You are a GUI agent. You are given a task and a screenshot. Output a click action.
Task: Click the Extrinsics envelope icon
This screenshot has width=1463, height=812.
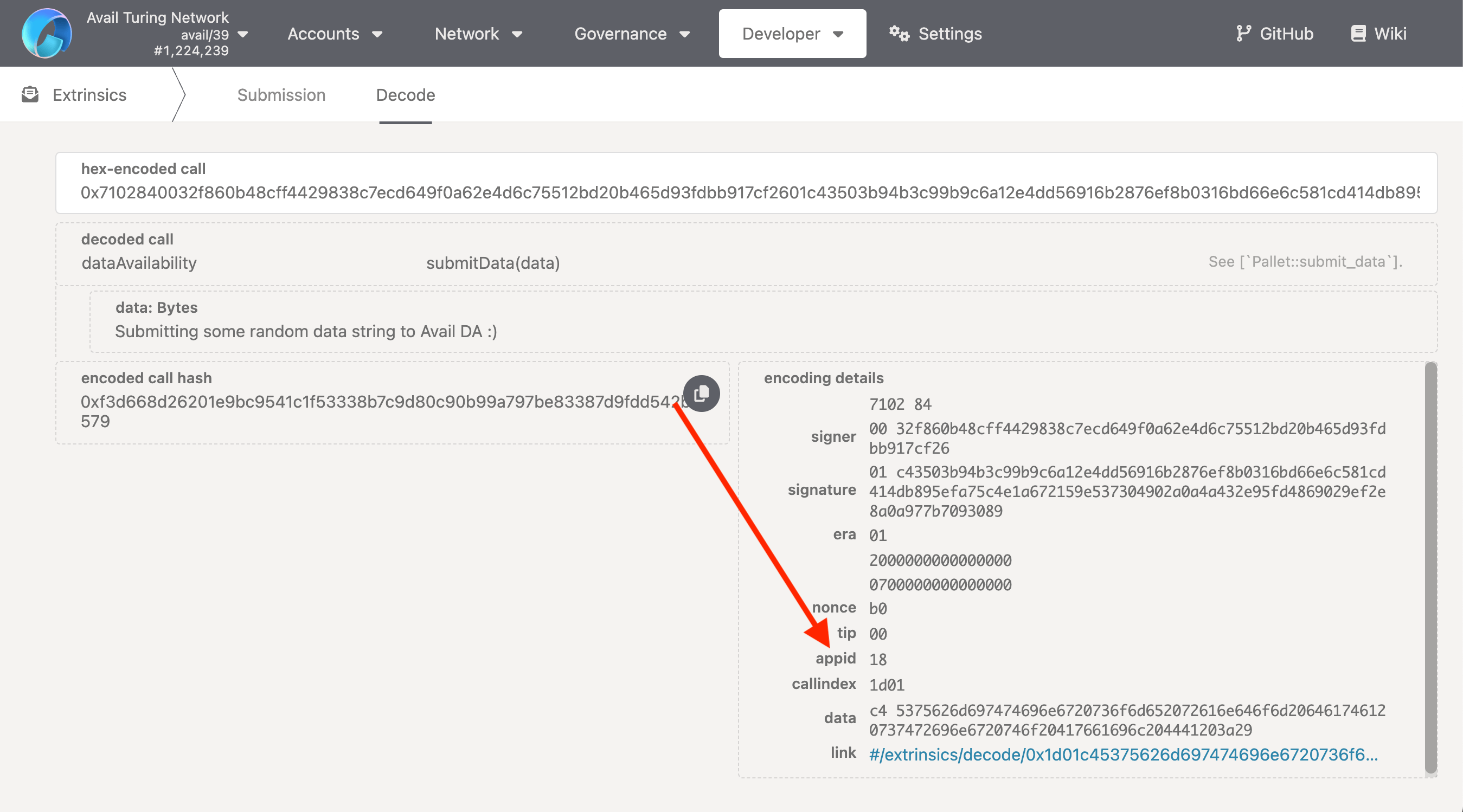(30, 94)
